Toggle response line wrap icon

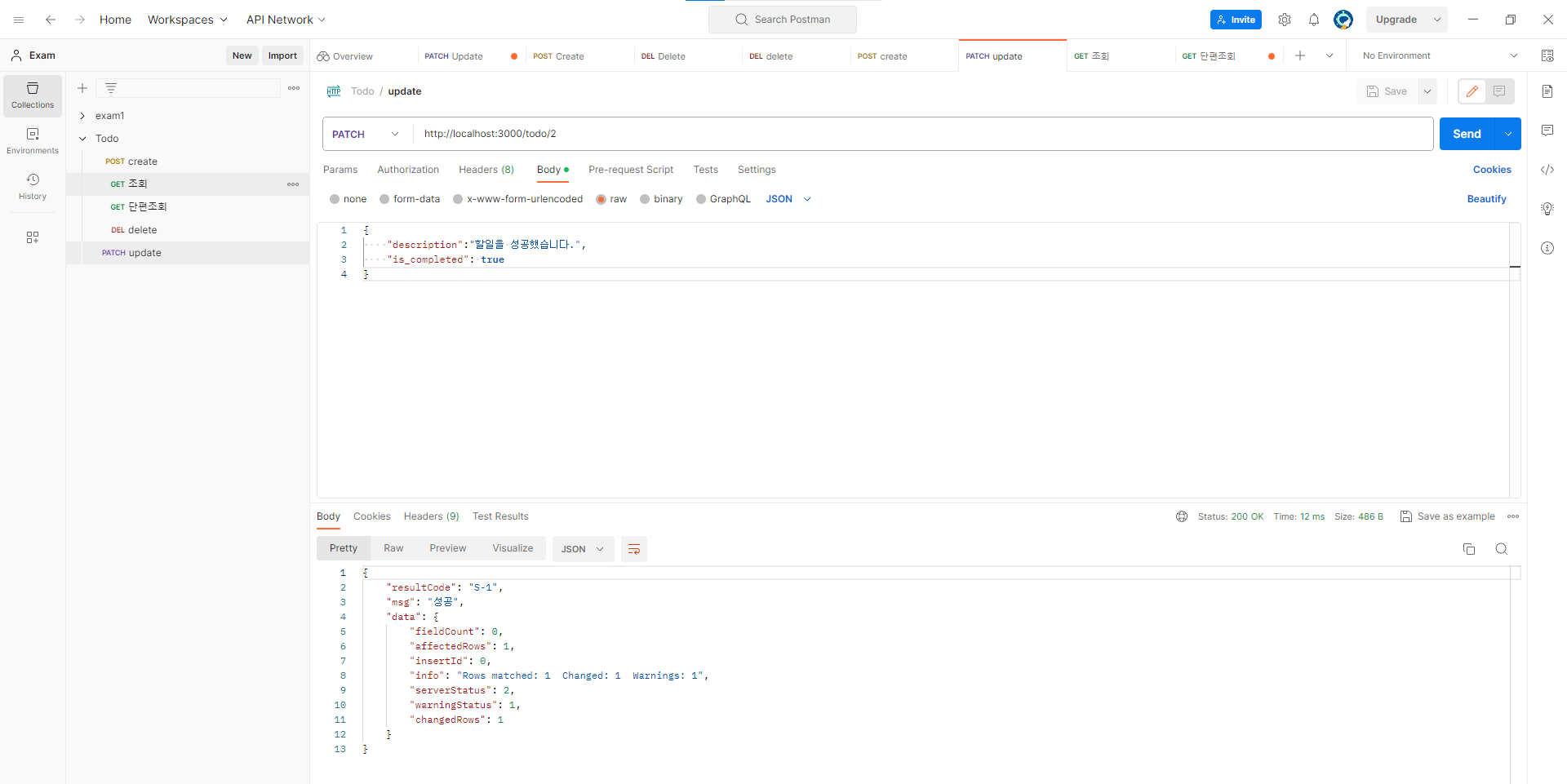tap(634, 549)
